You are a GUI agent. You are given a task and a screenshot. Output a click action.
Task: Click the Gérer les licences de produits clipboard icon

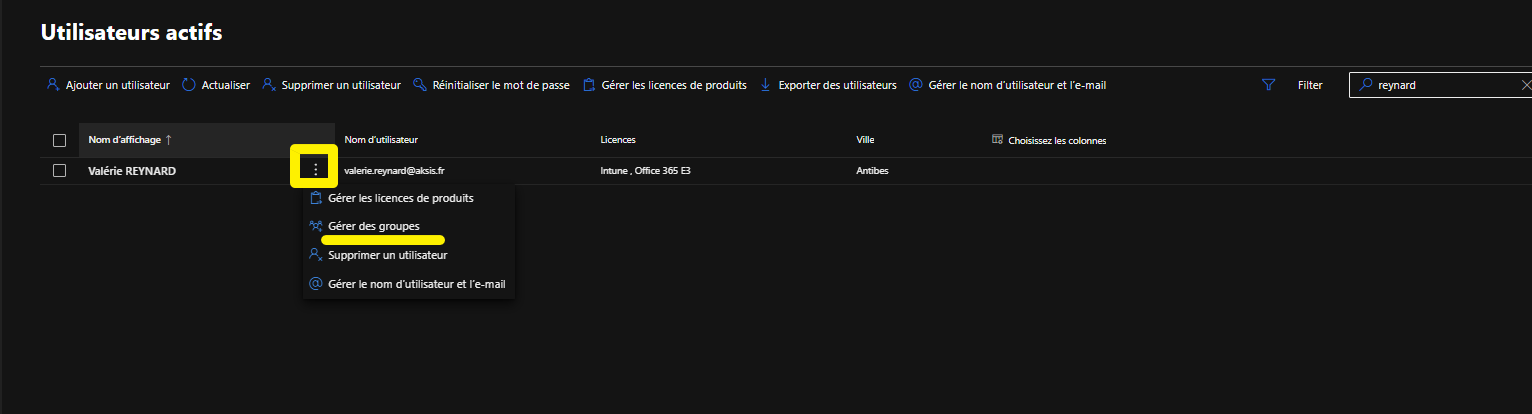[589, 85]
